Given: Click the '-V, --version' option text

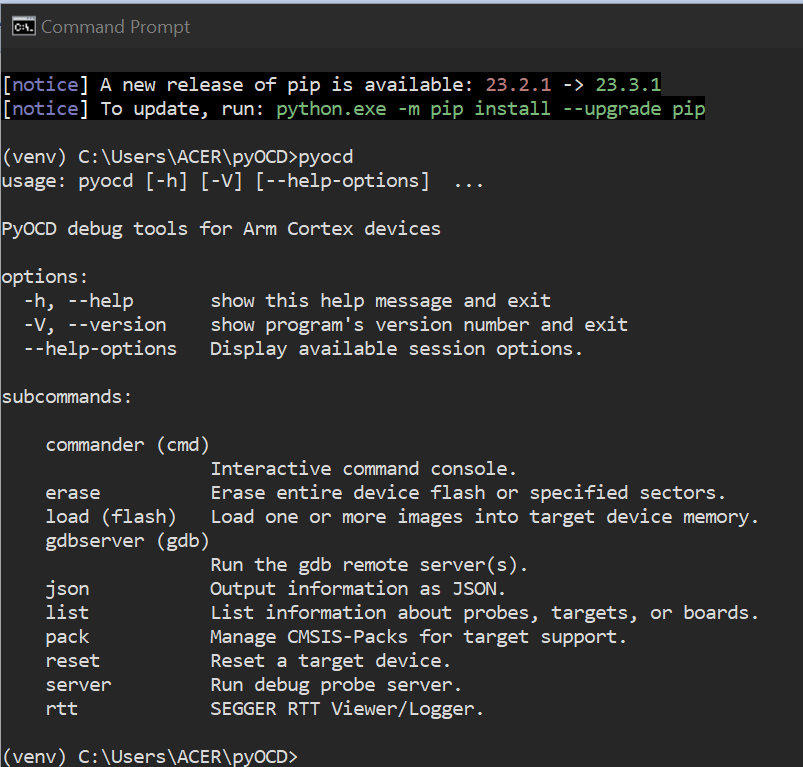Looking at the screenshot, I should pyautogui.click(x=95, y=325).
